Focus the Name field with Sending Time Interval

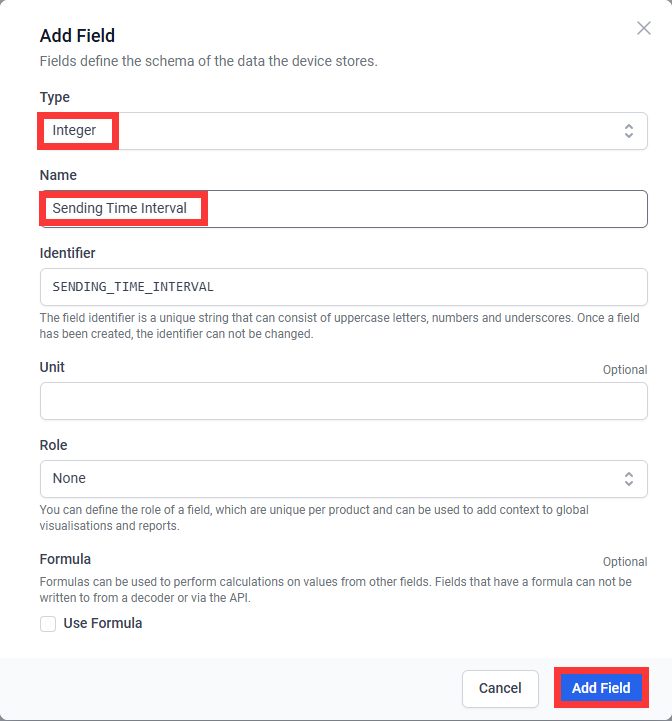(344, 209)
